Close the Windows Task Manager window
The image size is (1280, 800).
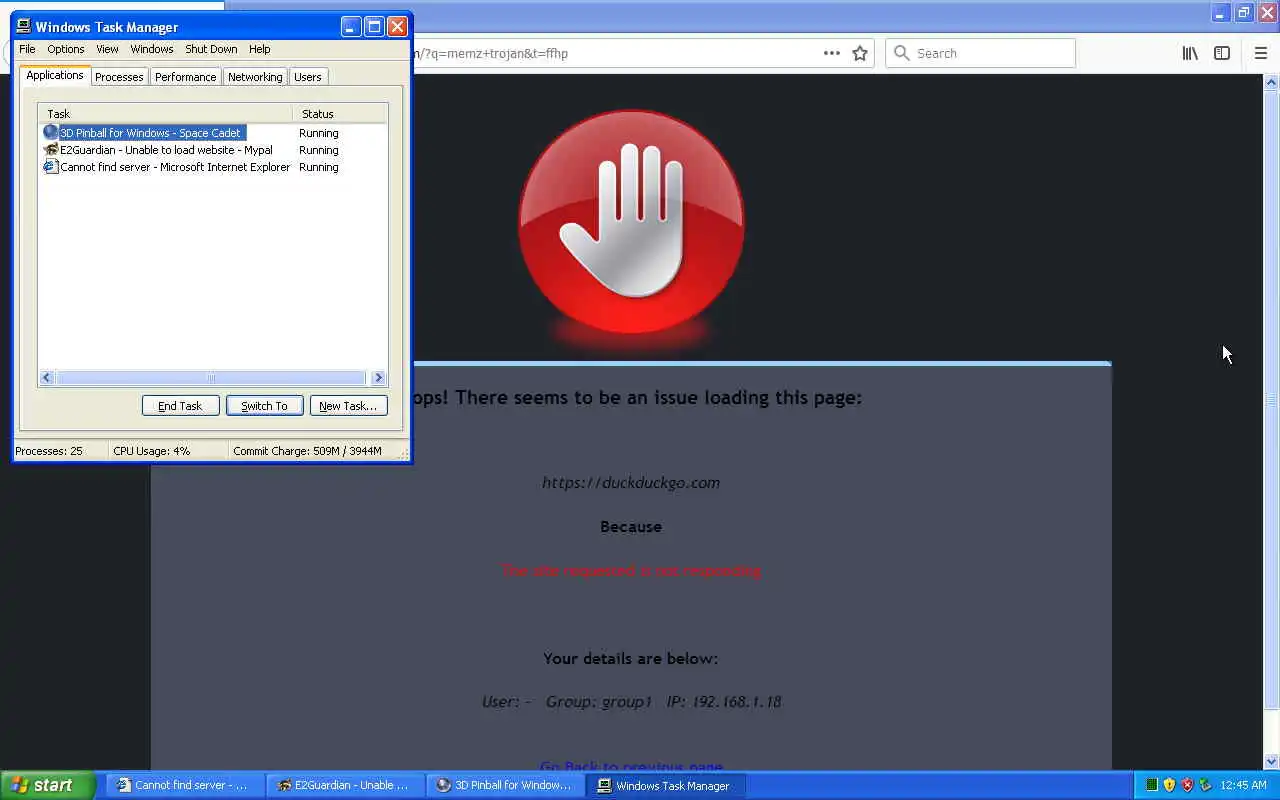click(x=397, y=27)
